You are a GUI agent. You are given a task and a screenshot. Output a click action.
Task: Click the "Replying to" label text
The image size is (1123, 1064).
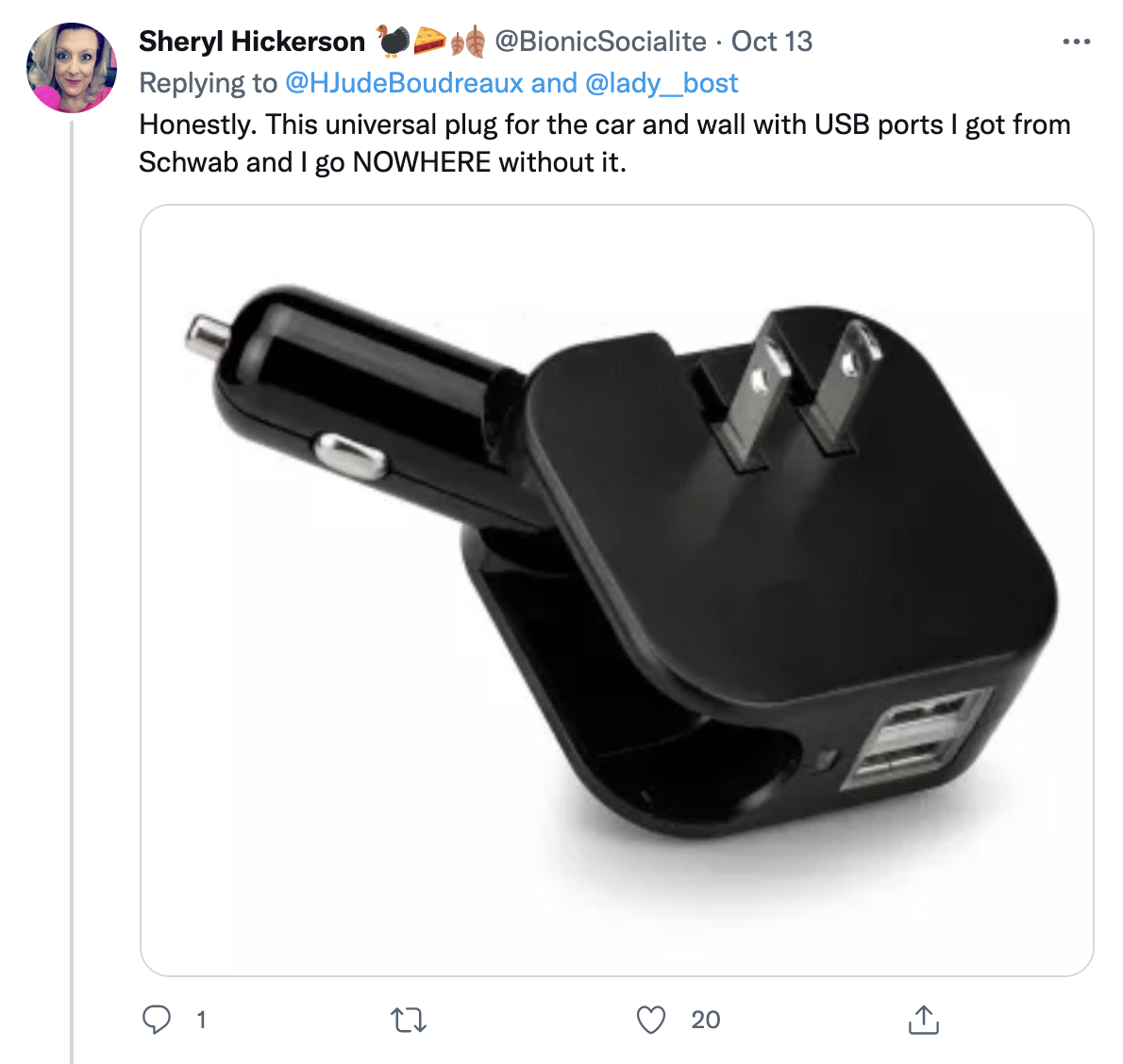(x=208, y=83)
